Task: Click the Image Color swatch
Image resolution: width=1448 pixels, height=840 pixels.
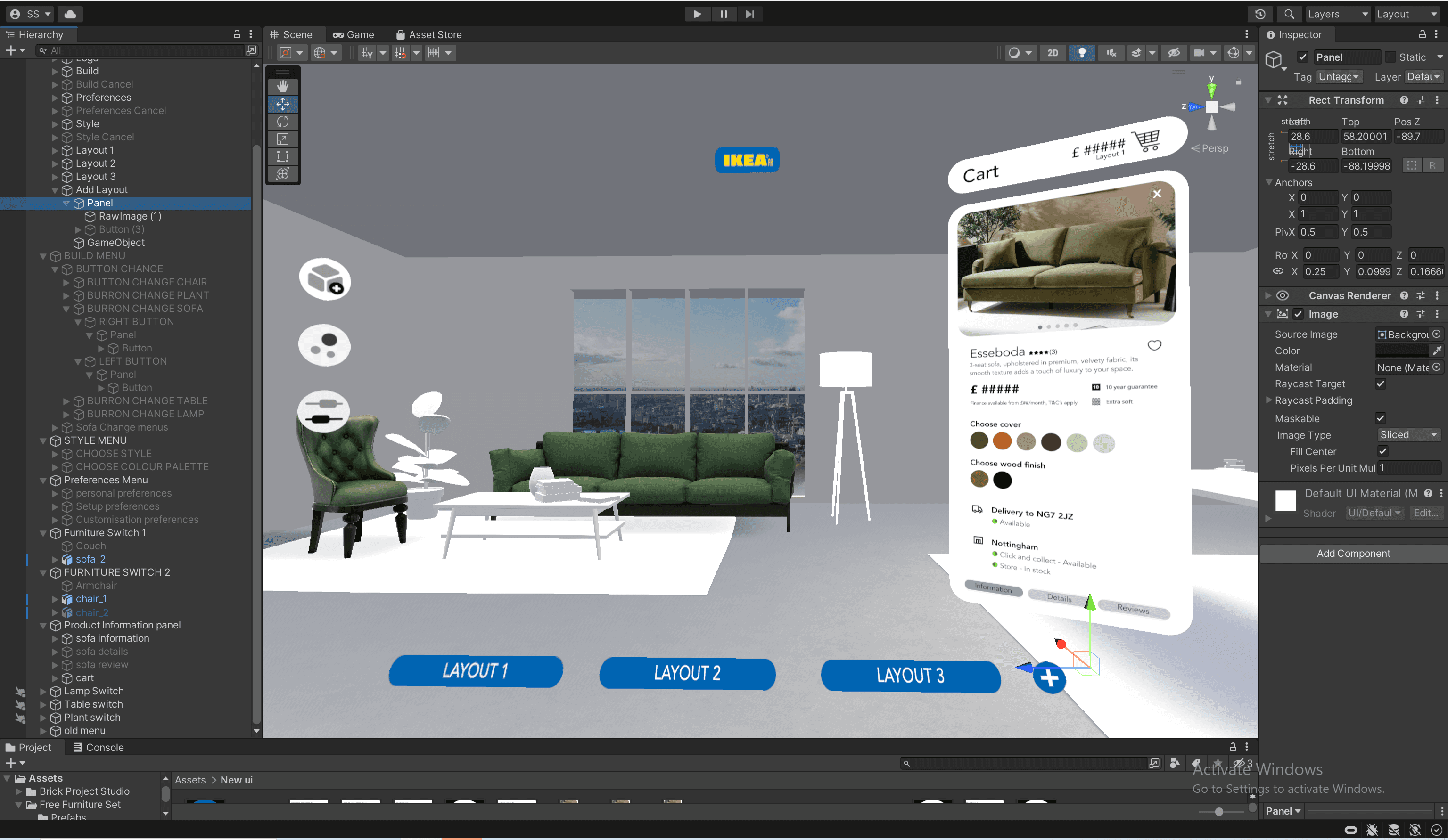Action: (1401, 350)
